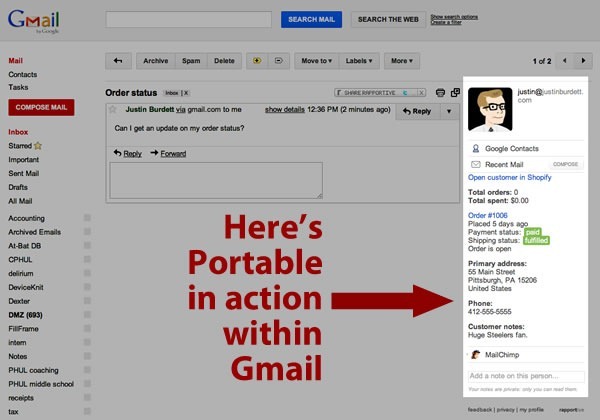Image resolution: width=600 pixels, height=420 pixels.
Task: Open the Labels dropdown
Action: point(359,61)
